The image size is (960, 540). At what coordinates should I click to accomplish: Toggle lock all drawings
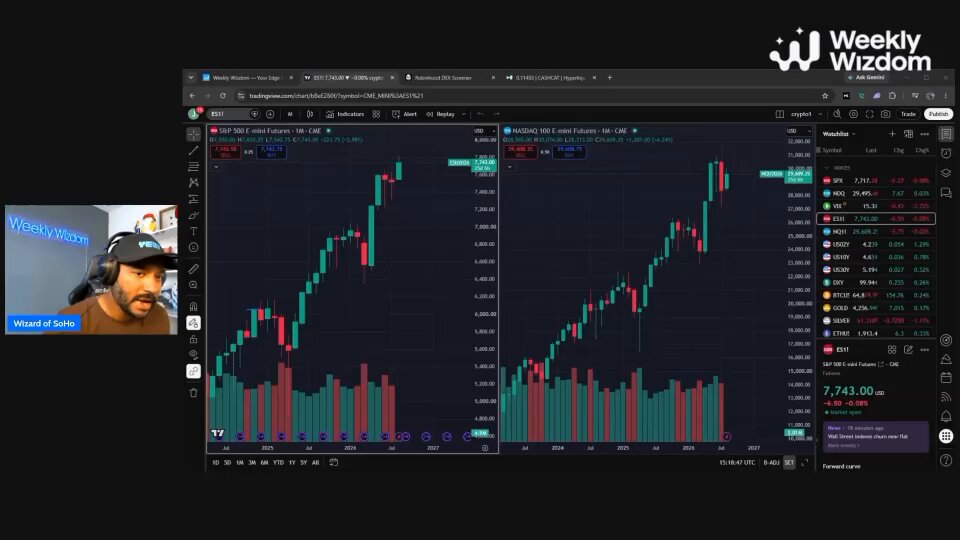(x=193, y=339)
